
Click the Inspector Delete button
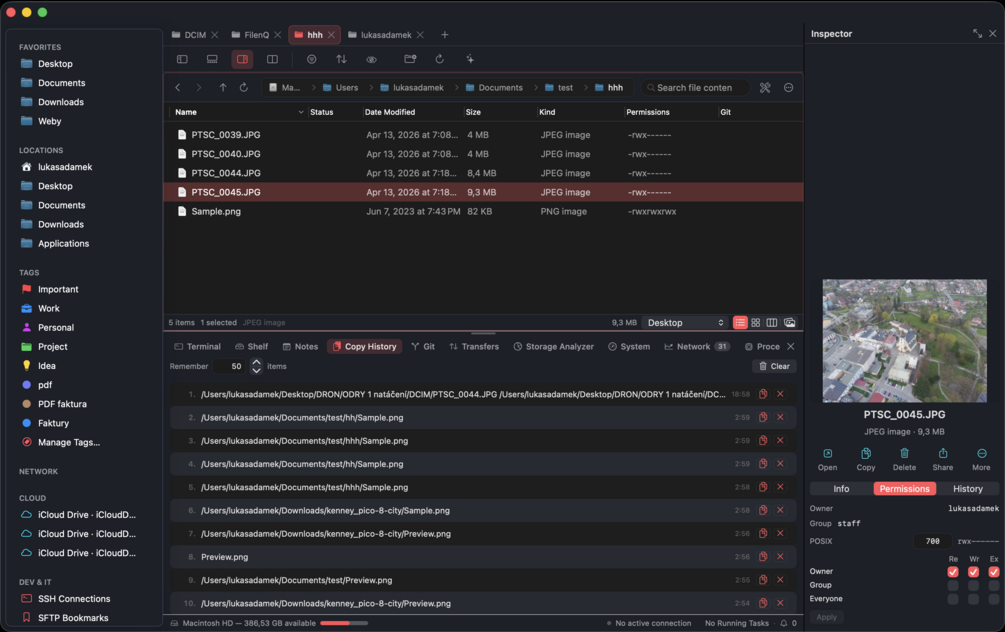[904, 460]
